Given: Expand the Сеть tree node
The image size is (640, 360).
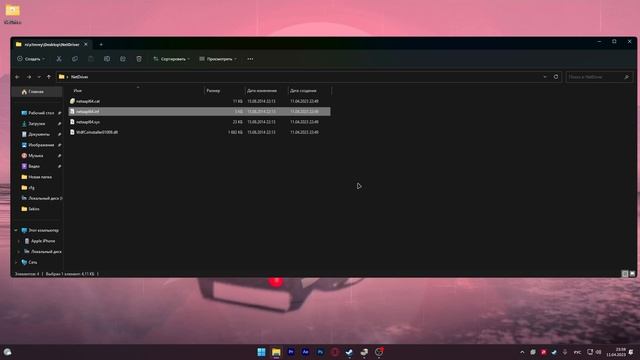Looking at the screenshot, I should pos(16,262).
